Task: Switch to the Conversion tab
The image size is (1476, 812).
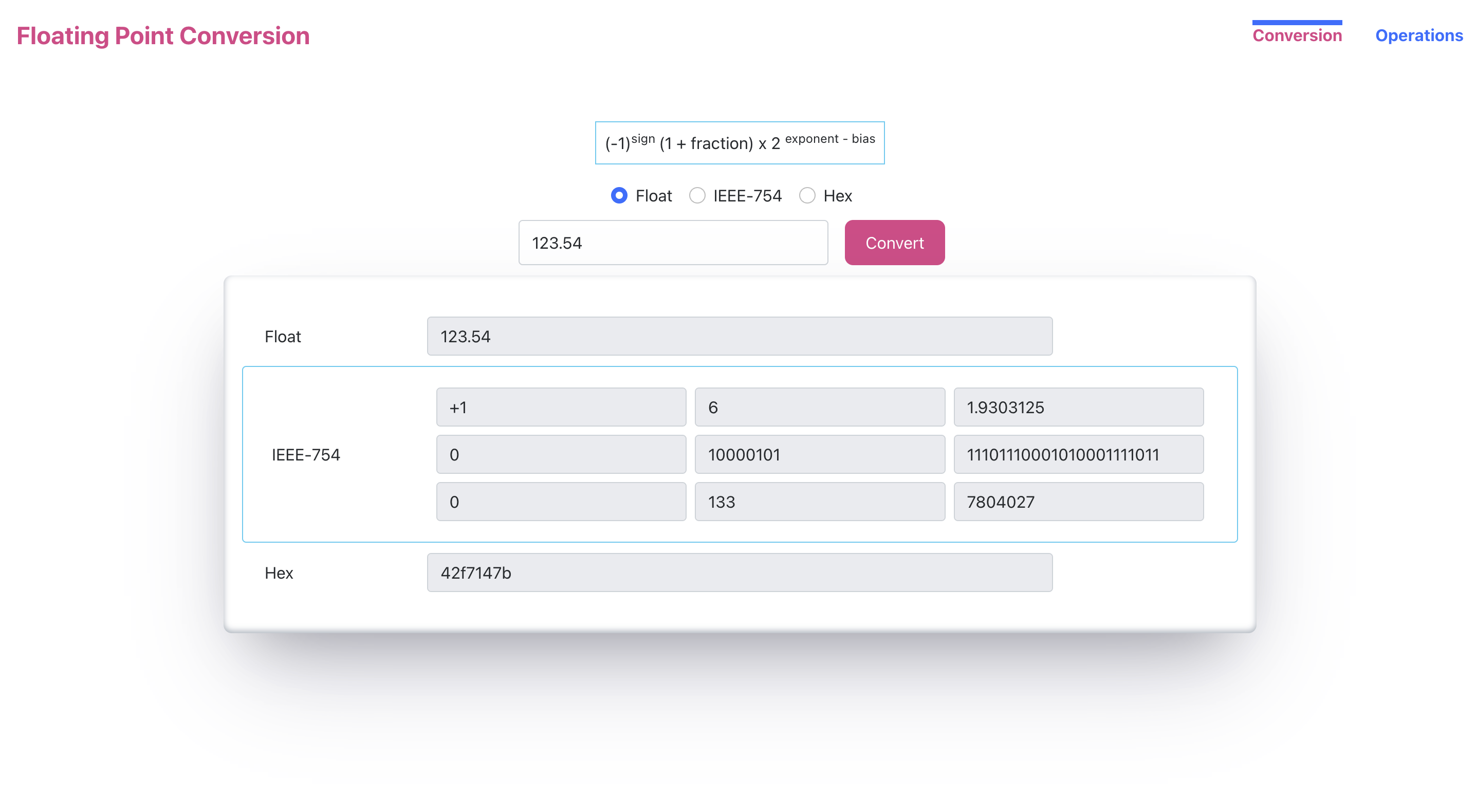Action: coord(1297,35)
